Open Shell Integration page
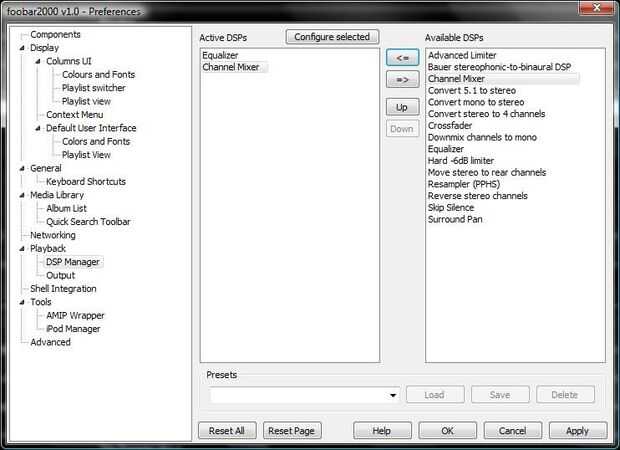620x450 pixels. pyautogui.click(x=63, y=289)
